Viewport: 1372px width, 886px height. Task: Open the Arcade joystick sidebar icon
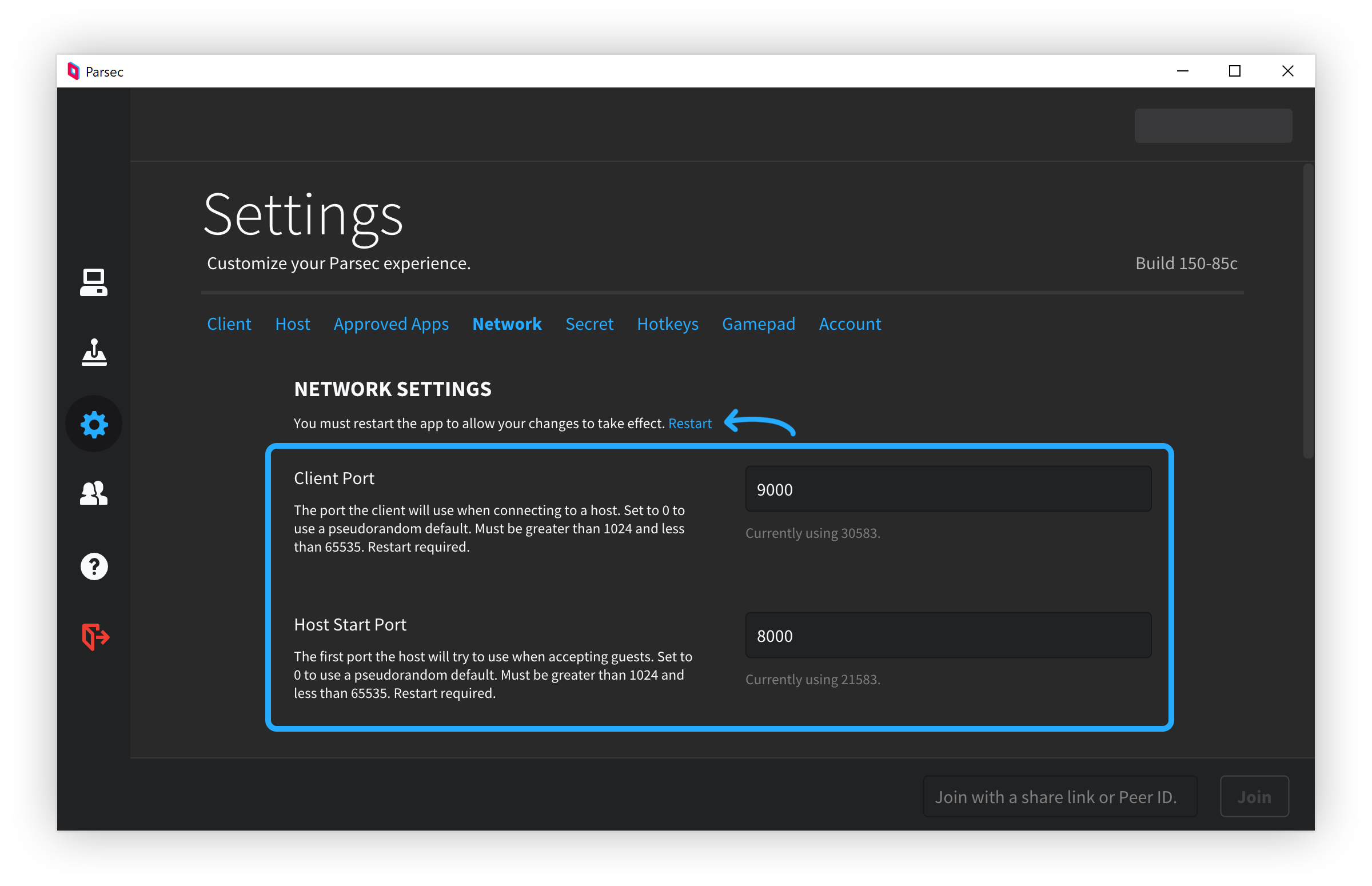click(x=94, y=352)
